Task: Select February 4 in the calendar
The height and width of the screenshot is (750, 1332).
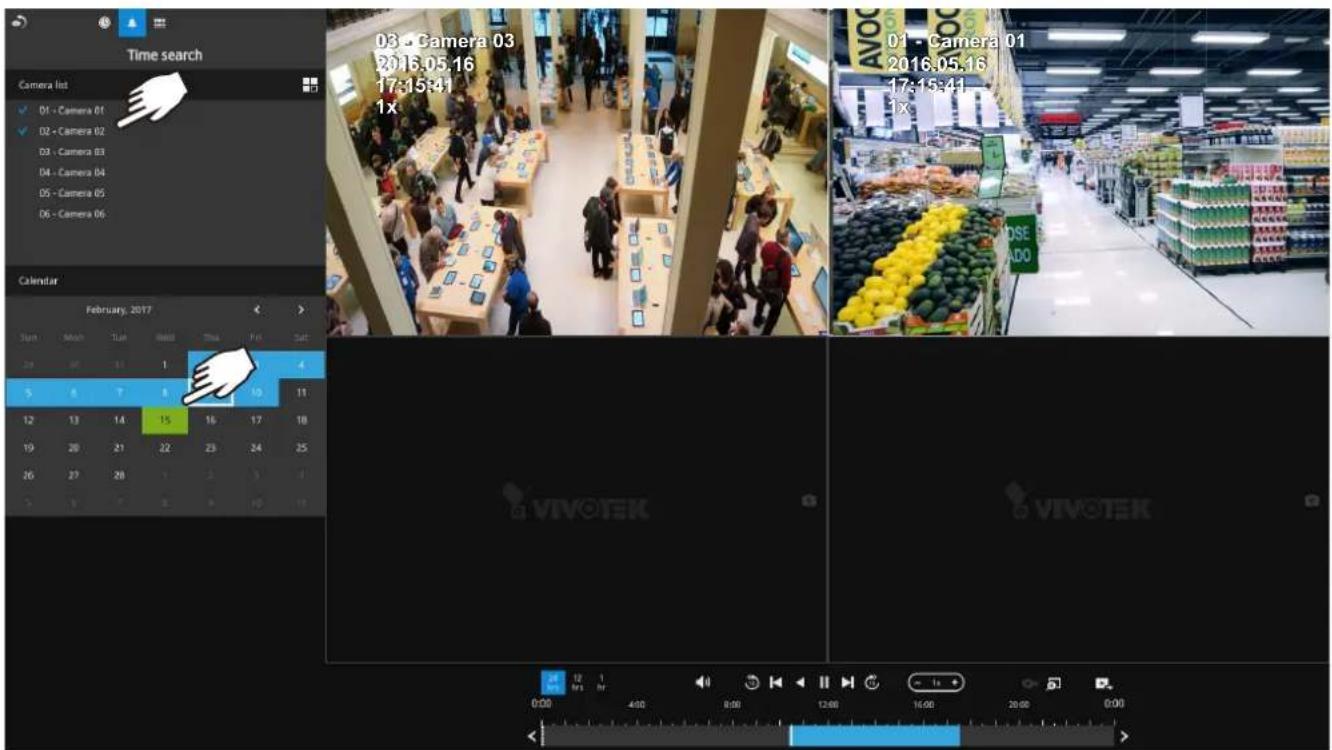Action: click(x=301, y=366)
